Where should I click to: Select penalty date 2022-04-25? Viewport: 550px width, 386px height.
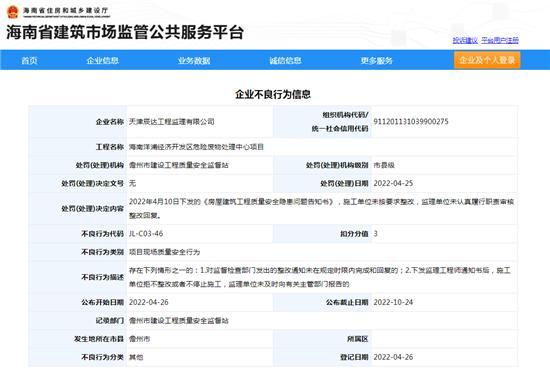393,183
